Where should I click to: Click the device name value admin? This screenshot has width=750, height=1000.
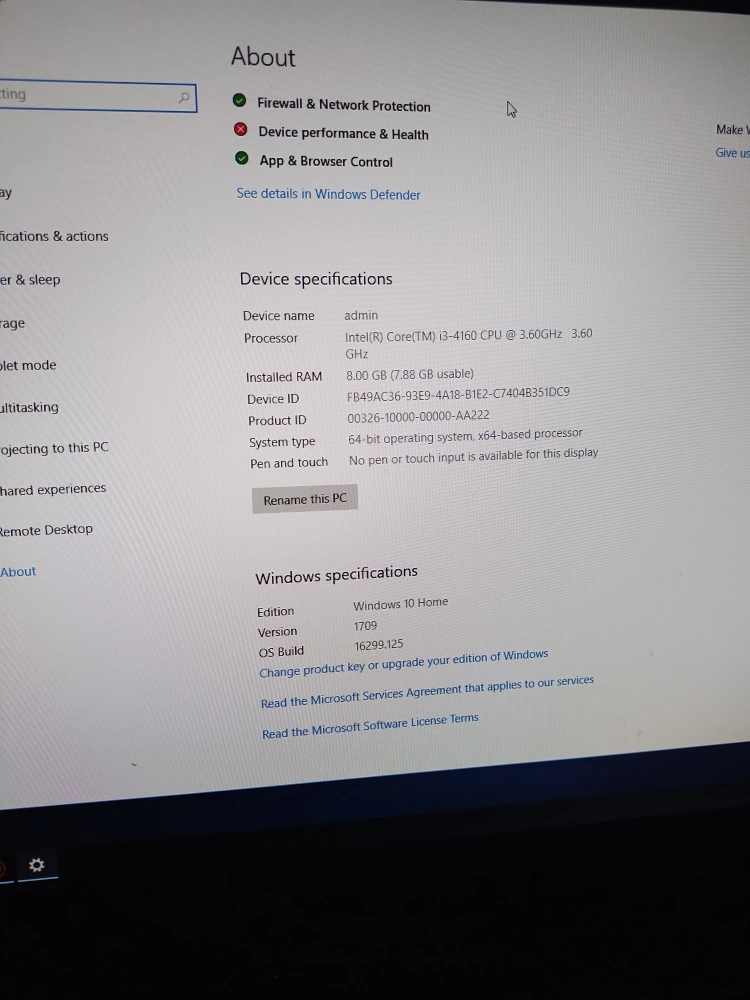coord(361,315)
